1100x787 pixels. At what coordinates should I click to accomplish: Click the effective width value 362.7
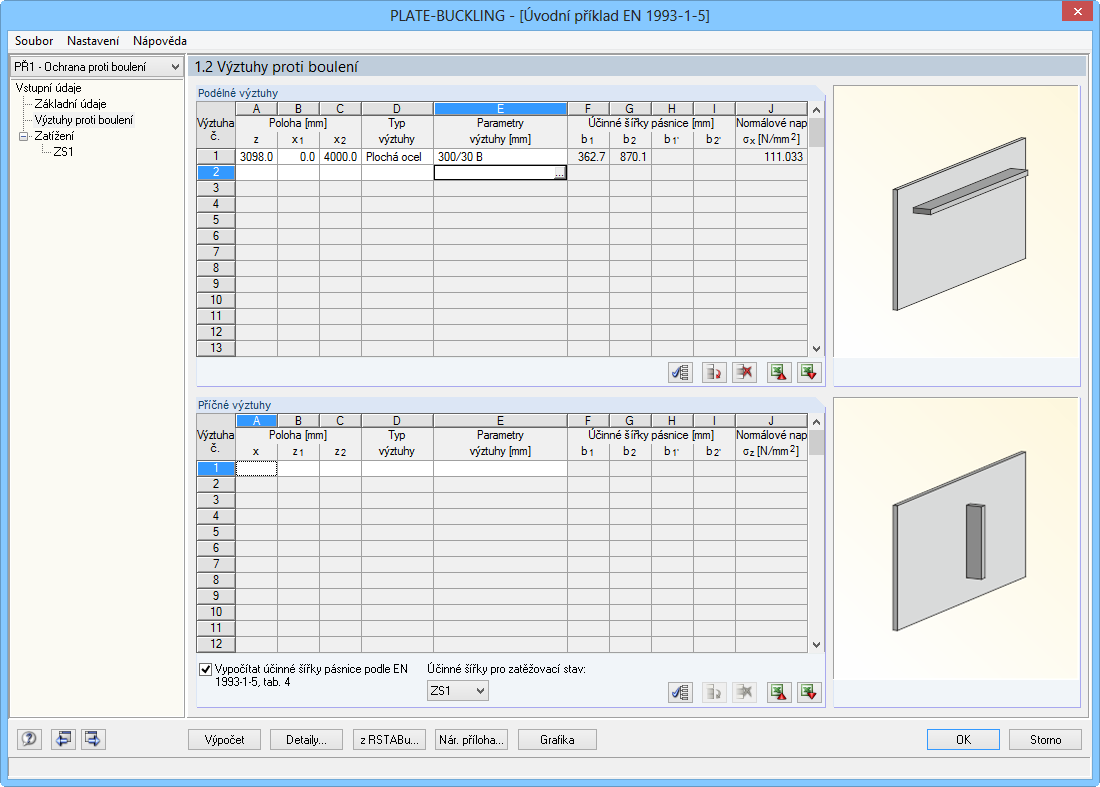click(588, 156)
